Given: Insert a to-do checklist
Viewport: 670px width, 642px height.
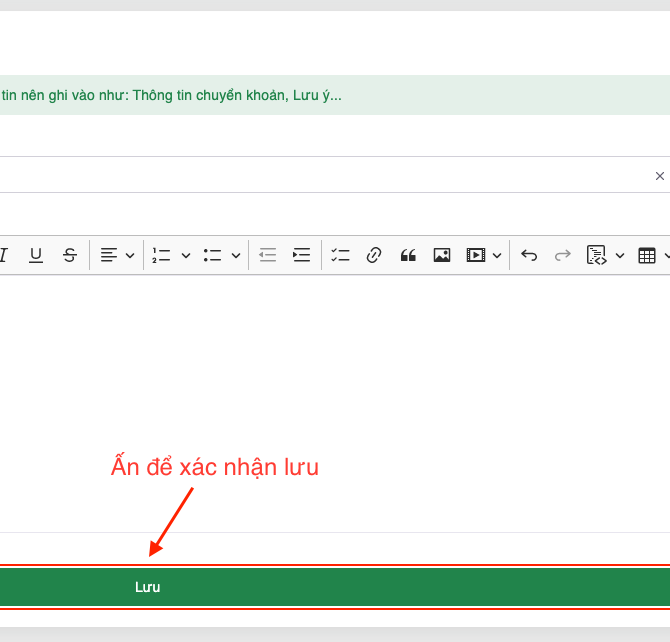Looking at the screenshot, I should (x=340, y=255).
